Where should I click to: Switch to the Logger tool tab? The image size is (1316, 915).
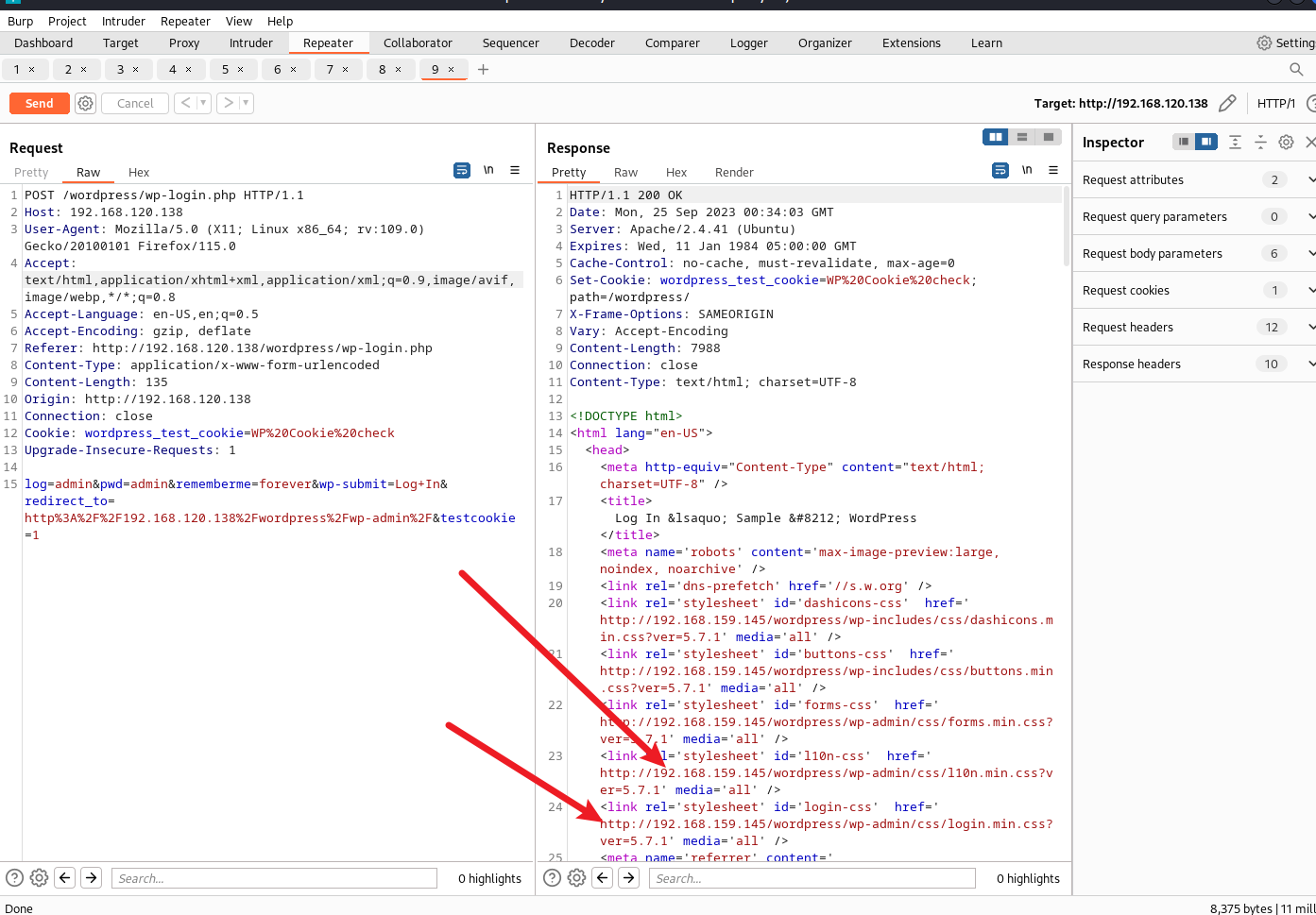pos(749,42)
